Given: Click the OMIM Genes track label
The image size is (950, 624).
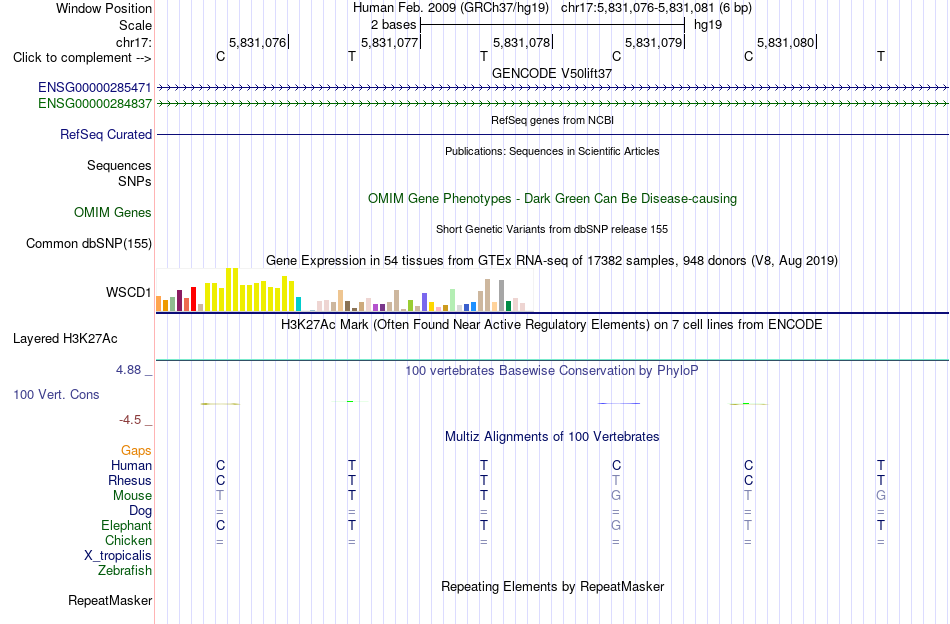Looking at the screenshot, I should click(x=113, y=213).
